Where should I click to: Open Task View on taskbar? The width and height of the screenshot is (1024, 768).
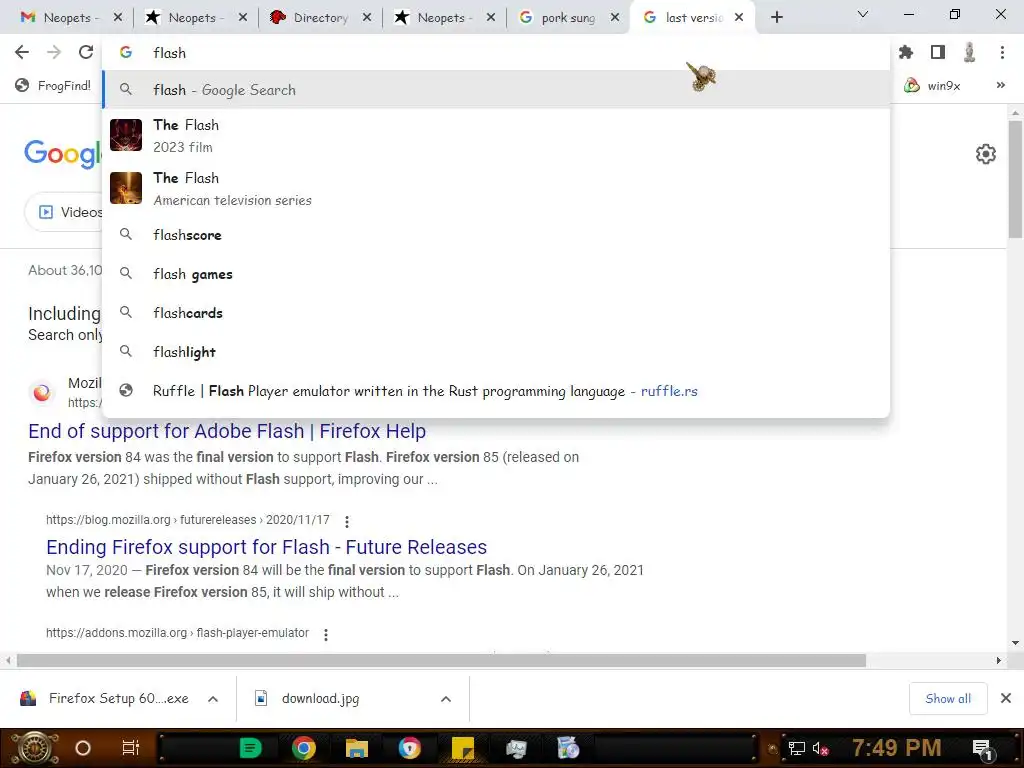131,748
